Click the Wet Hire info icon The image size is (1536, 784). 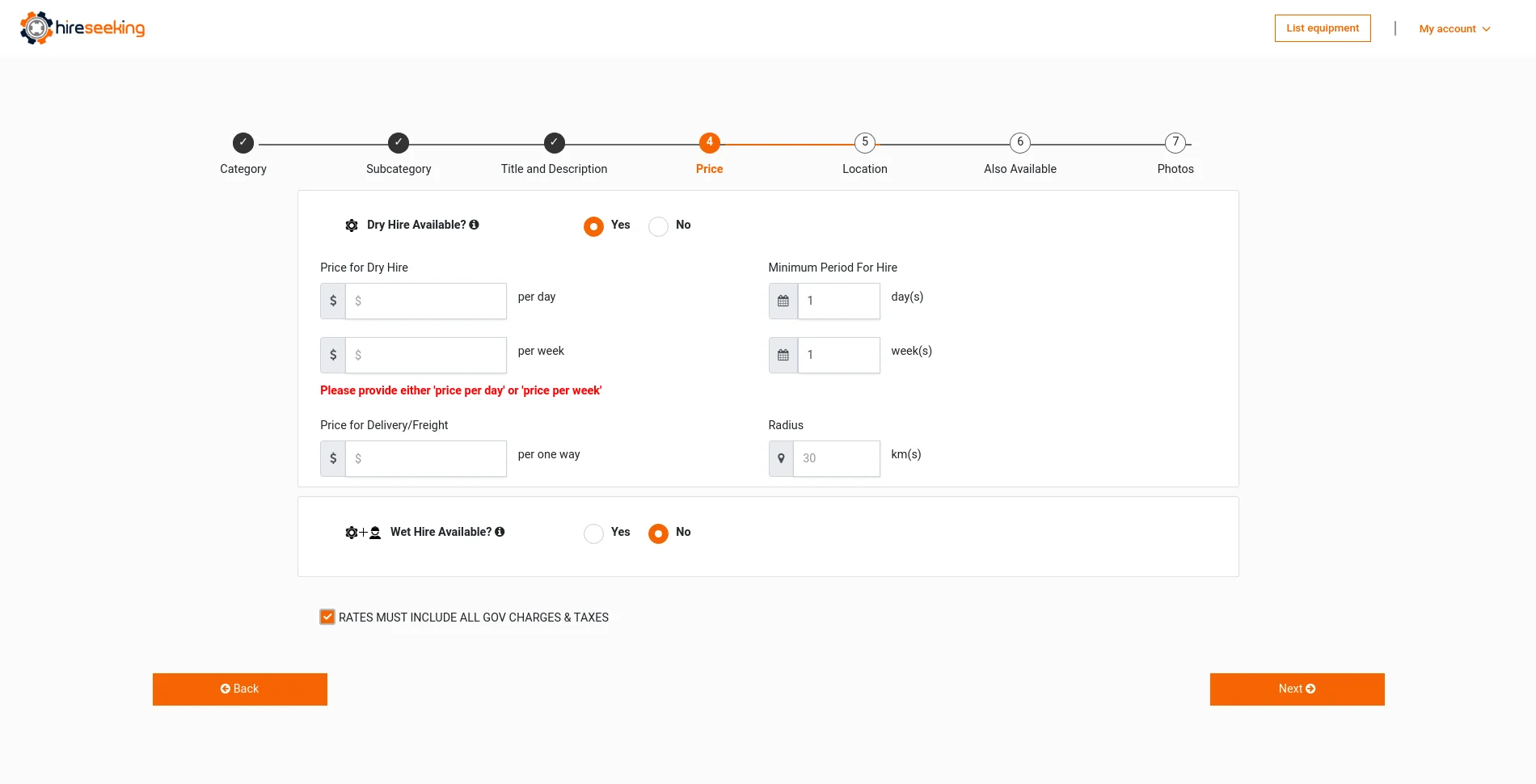pos(500,532)
